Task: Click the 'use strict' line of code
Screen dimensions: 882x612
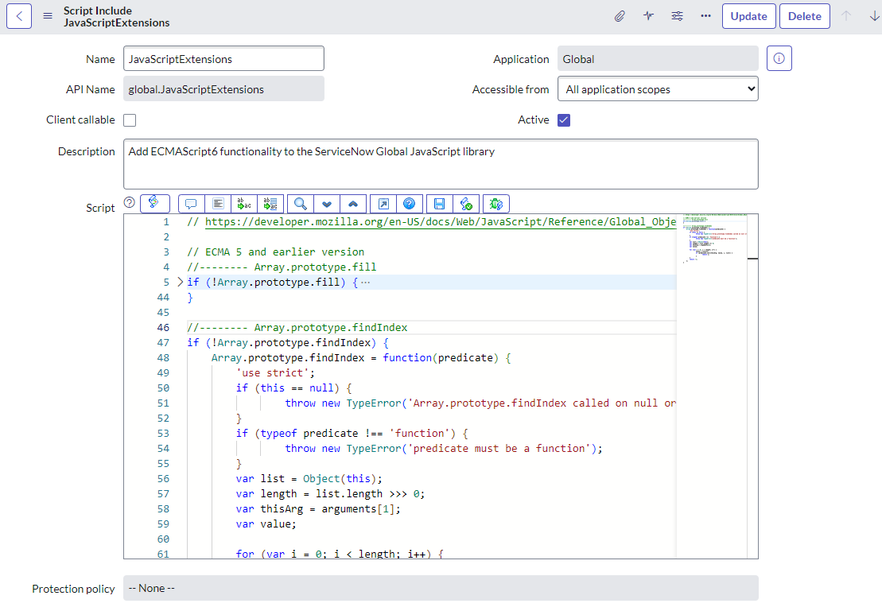Action: [276, 373]
